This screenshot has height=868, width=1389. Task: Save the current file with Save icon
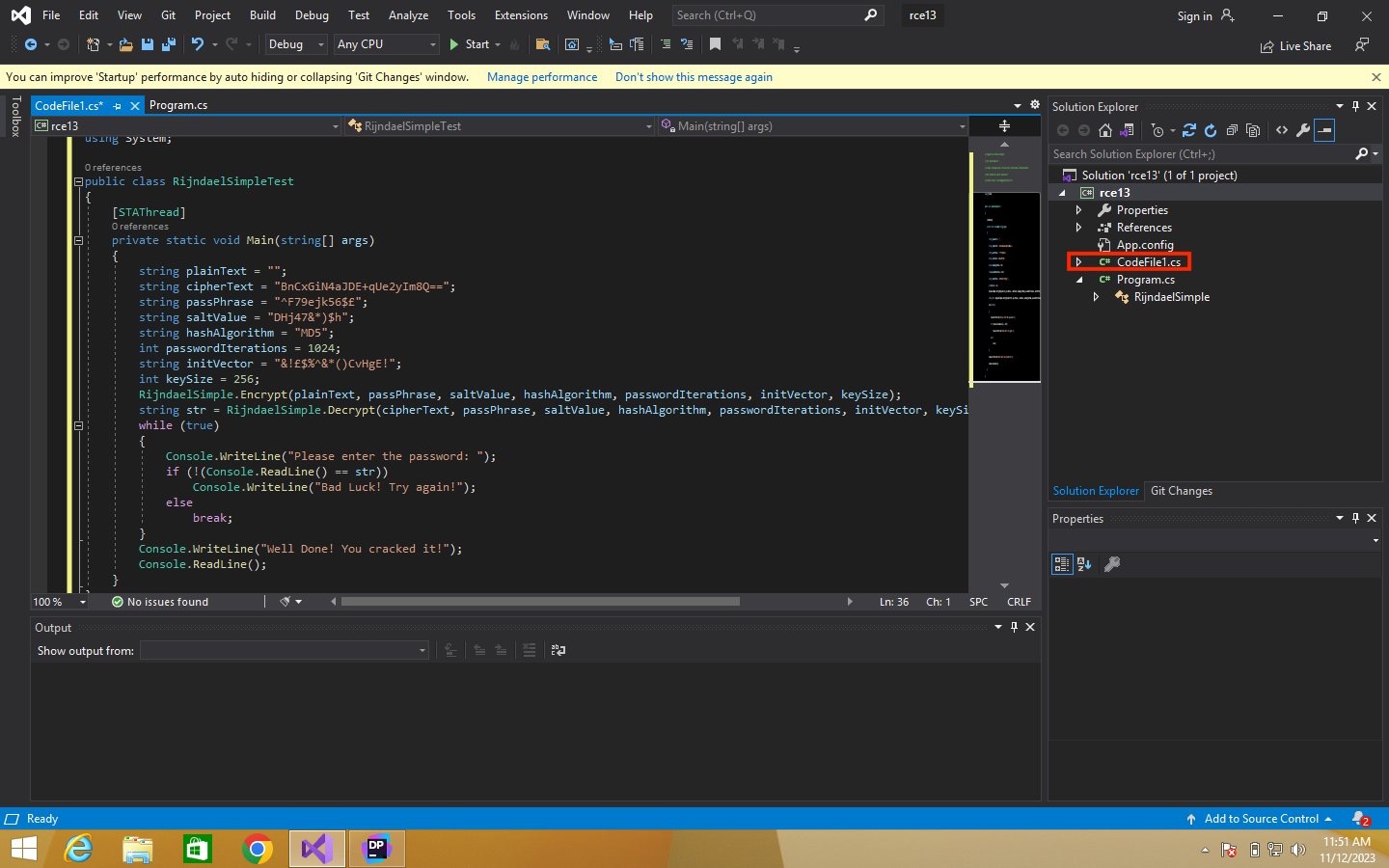tap(148, 44)
